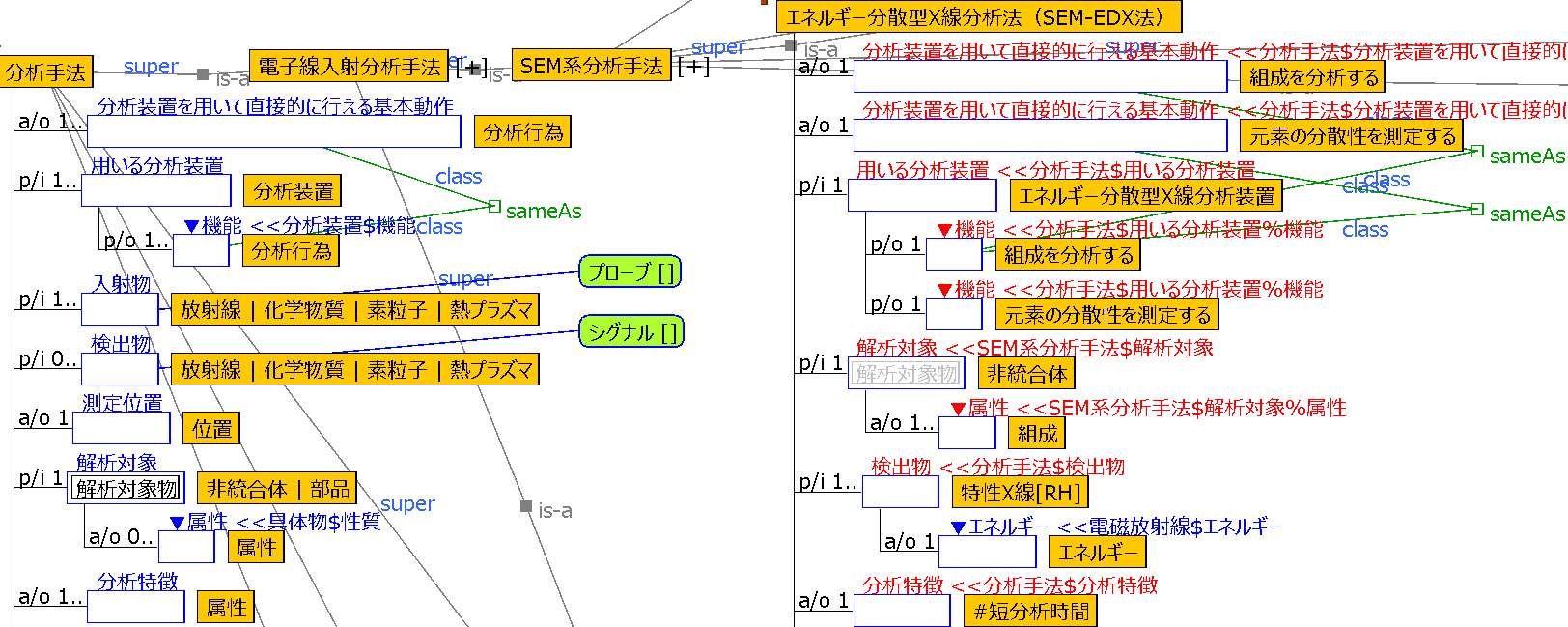
Task: Click blue 'class' label above left sameAs
Action: [x=459, y=177]
